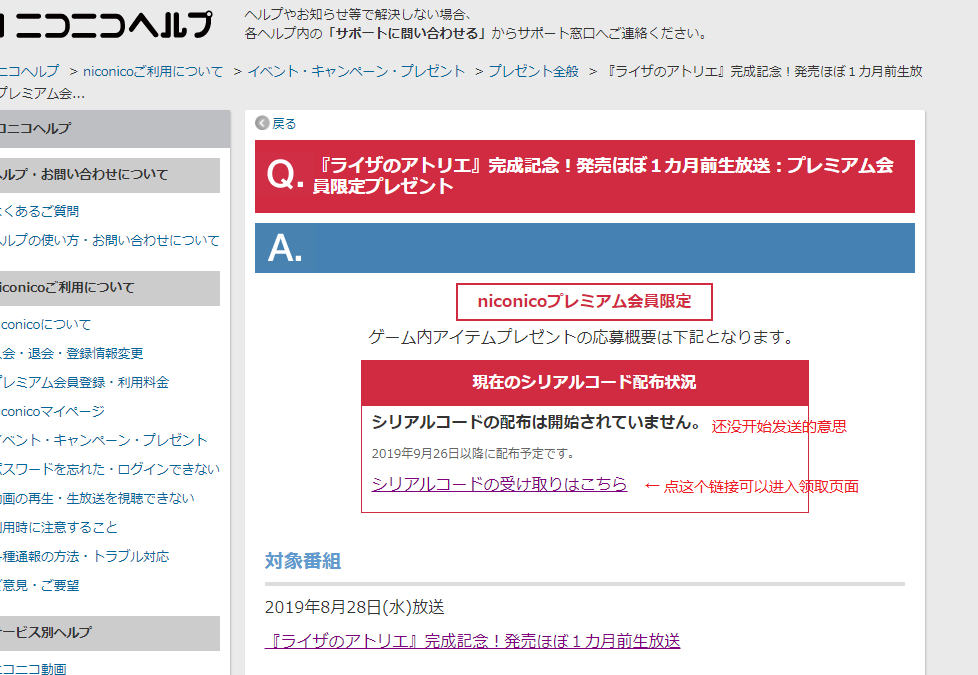Open sidebar 'パスワードを忘れた・ログインできない'

pos(110,469)
